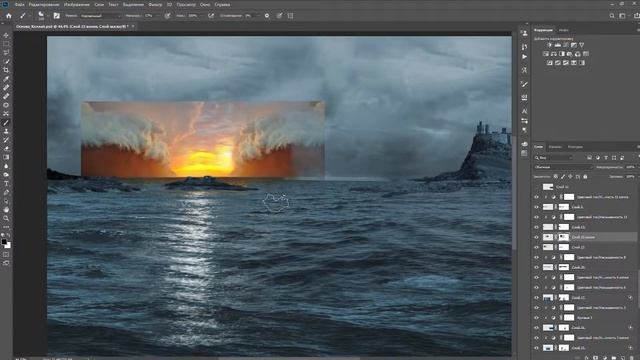Image resolution: width=640 pixels, height=360 pixels.
Task: Open layer blend mode dropdown Обычные
Action: coord(563,167)
